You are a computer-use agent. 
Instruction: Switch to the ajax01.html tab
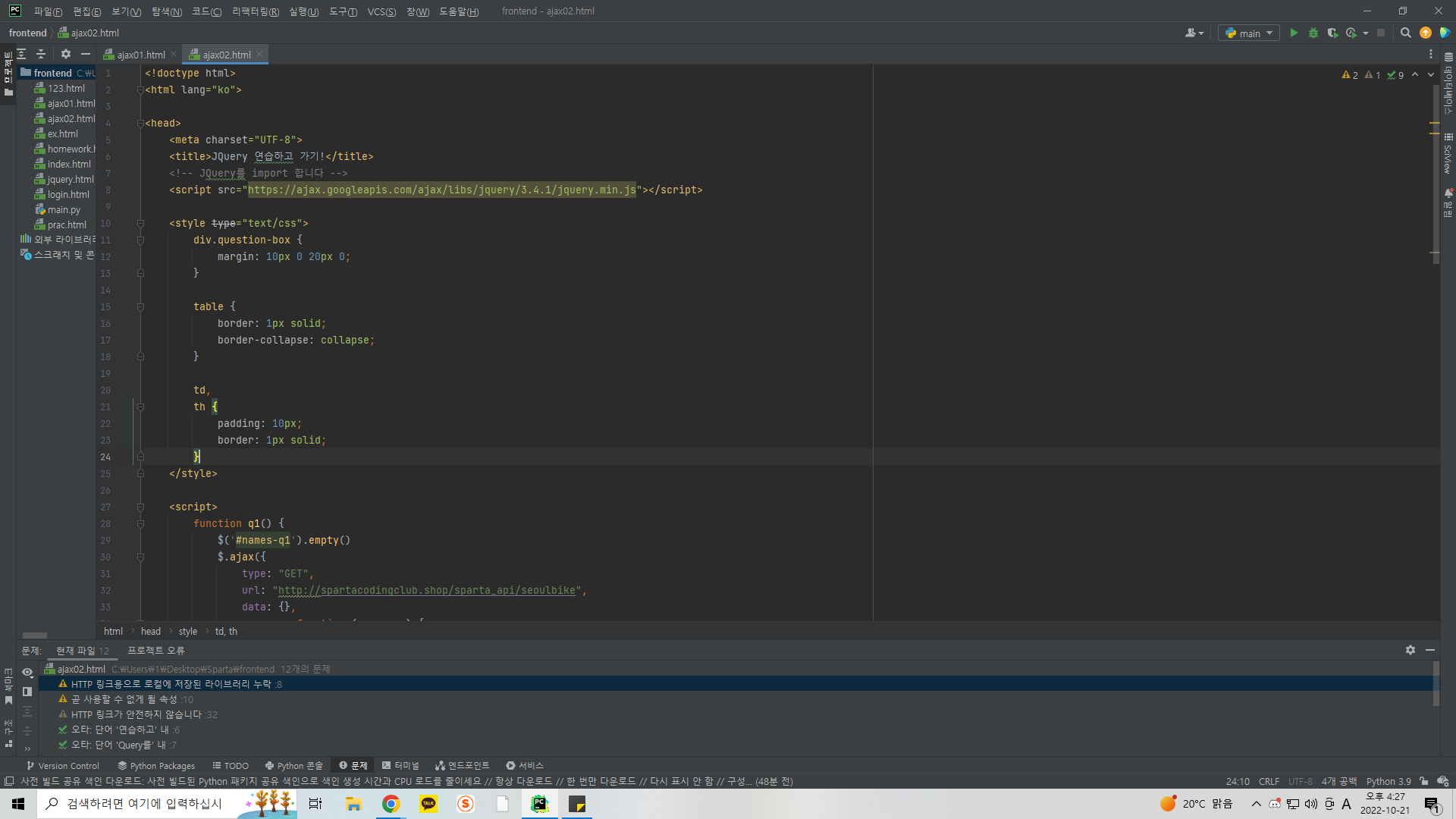141,55
